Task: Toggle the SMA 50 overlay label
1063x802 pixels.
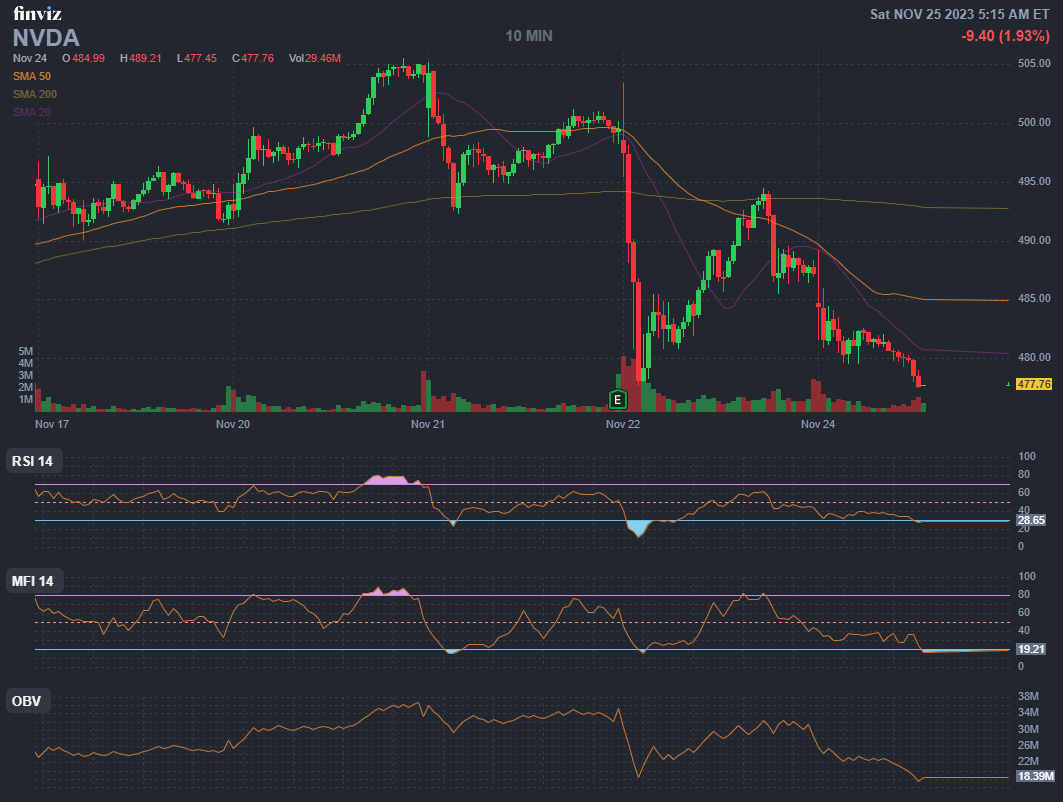Action: [x=32, y=76]
